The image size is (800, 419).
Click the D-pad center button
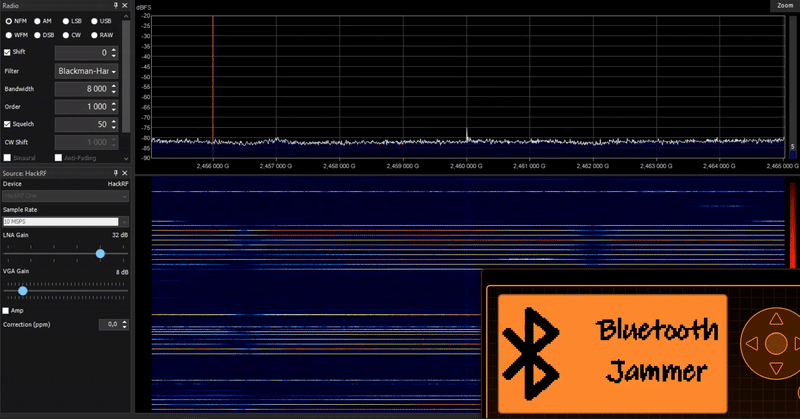(x=776, y=343)
